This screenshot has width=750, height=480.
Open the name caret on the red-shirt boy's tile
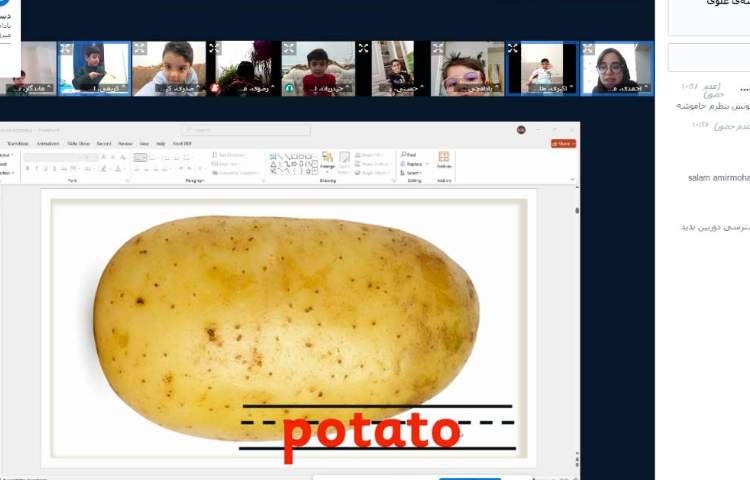point(348,87)
